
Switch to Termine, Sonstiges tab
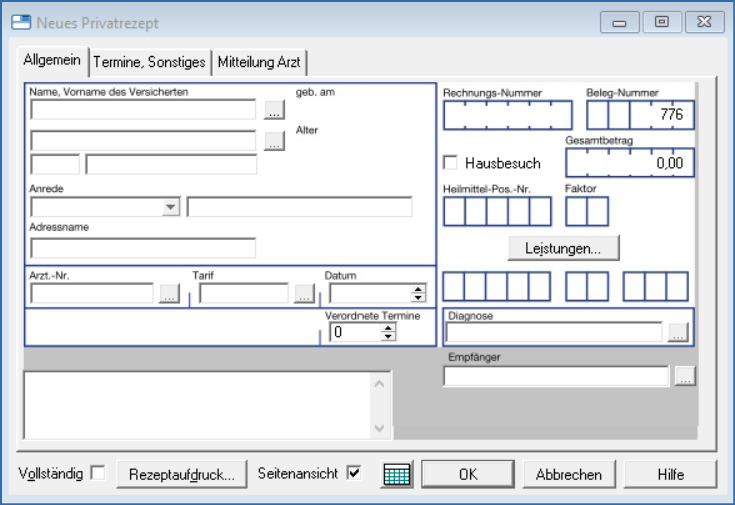point(149,62)
